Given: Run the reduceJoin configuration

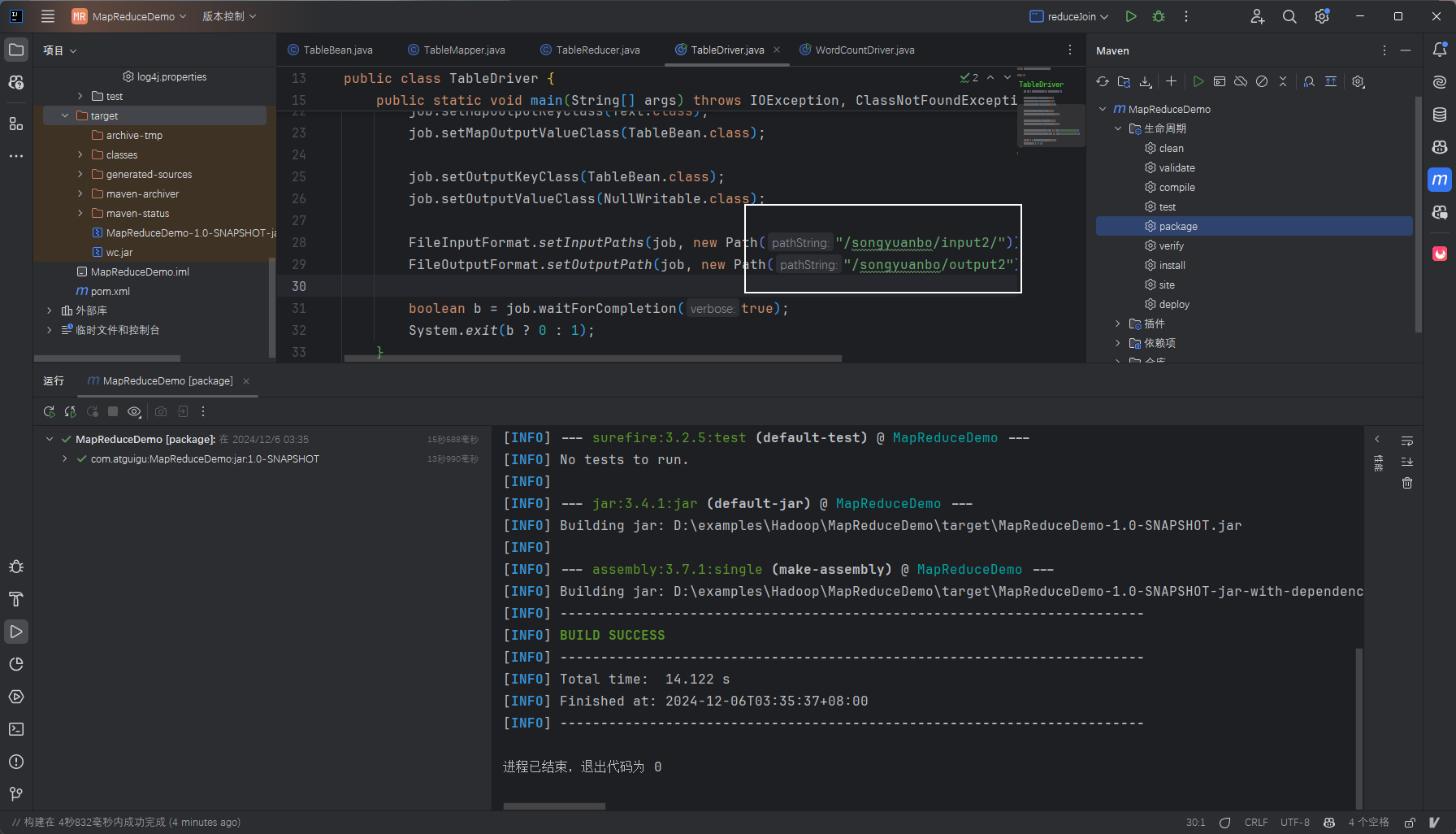Looking at the screenshot, I should [x=1131, y=16].
